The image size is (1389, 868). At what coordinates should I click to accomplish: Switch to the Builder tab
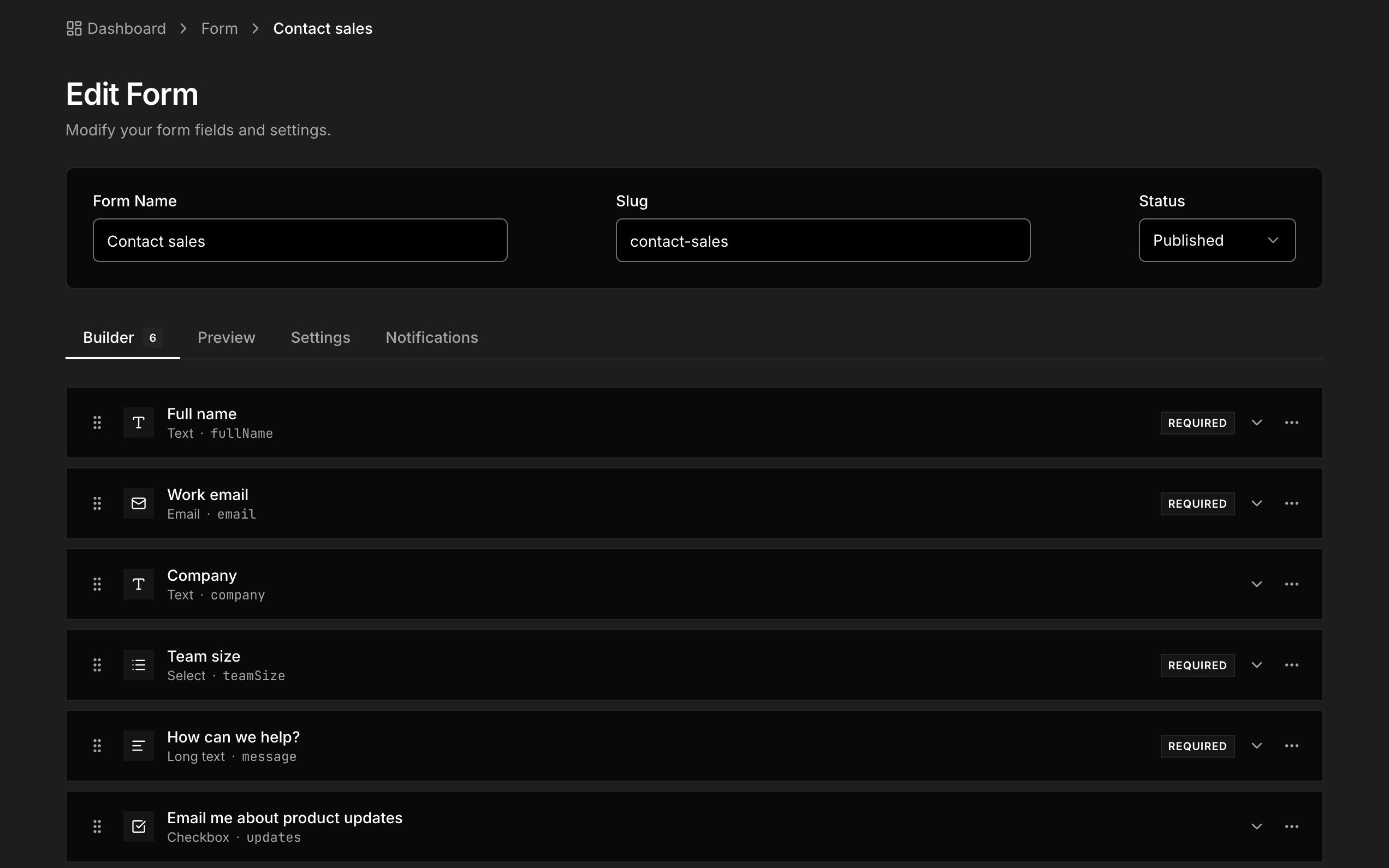122,337
